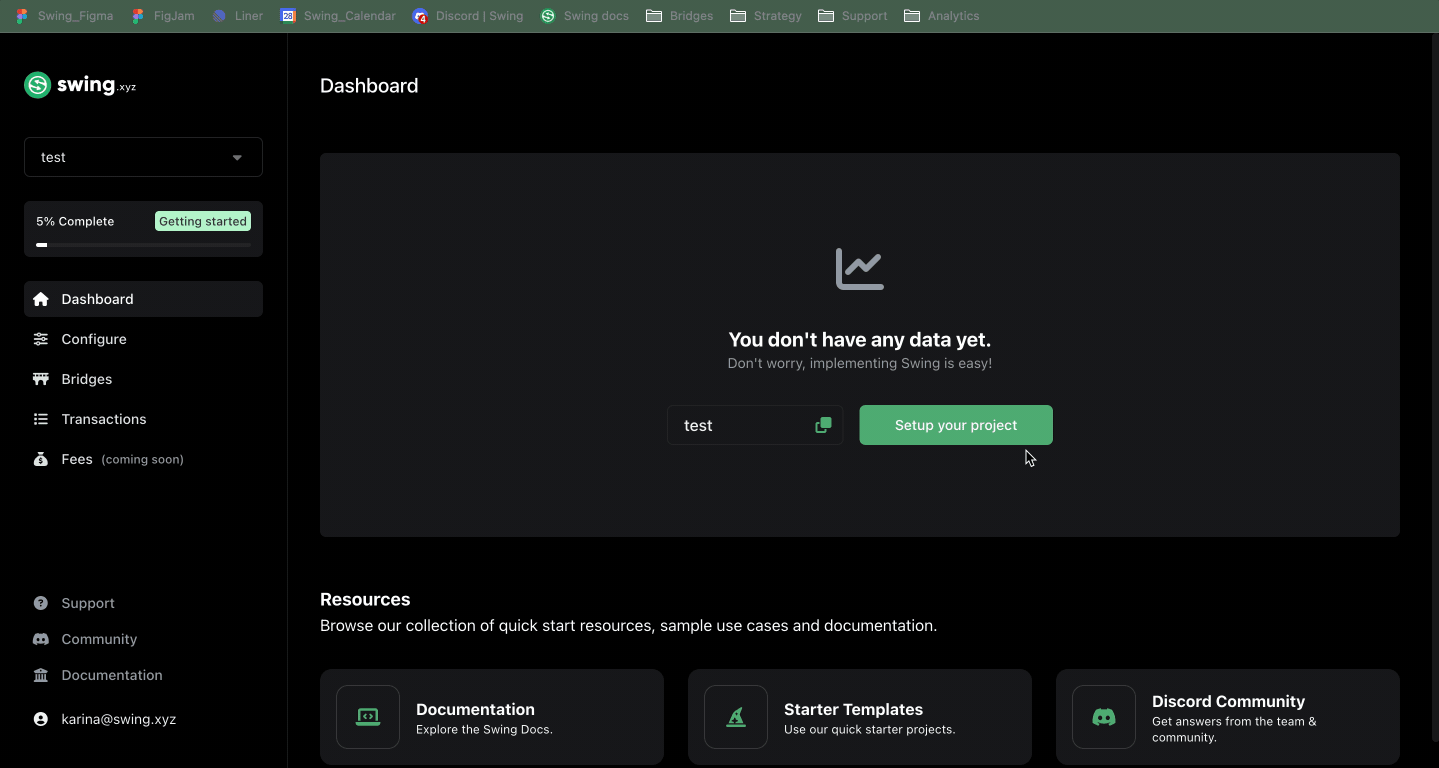Viewport: 1439px width, 768px height.
Task: Click the Getting started badge
Action: click(202, 221)
